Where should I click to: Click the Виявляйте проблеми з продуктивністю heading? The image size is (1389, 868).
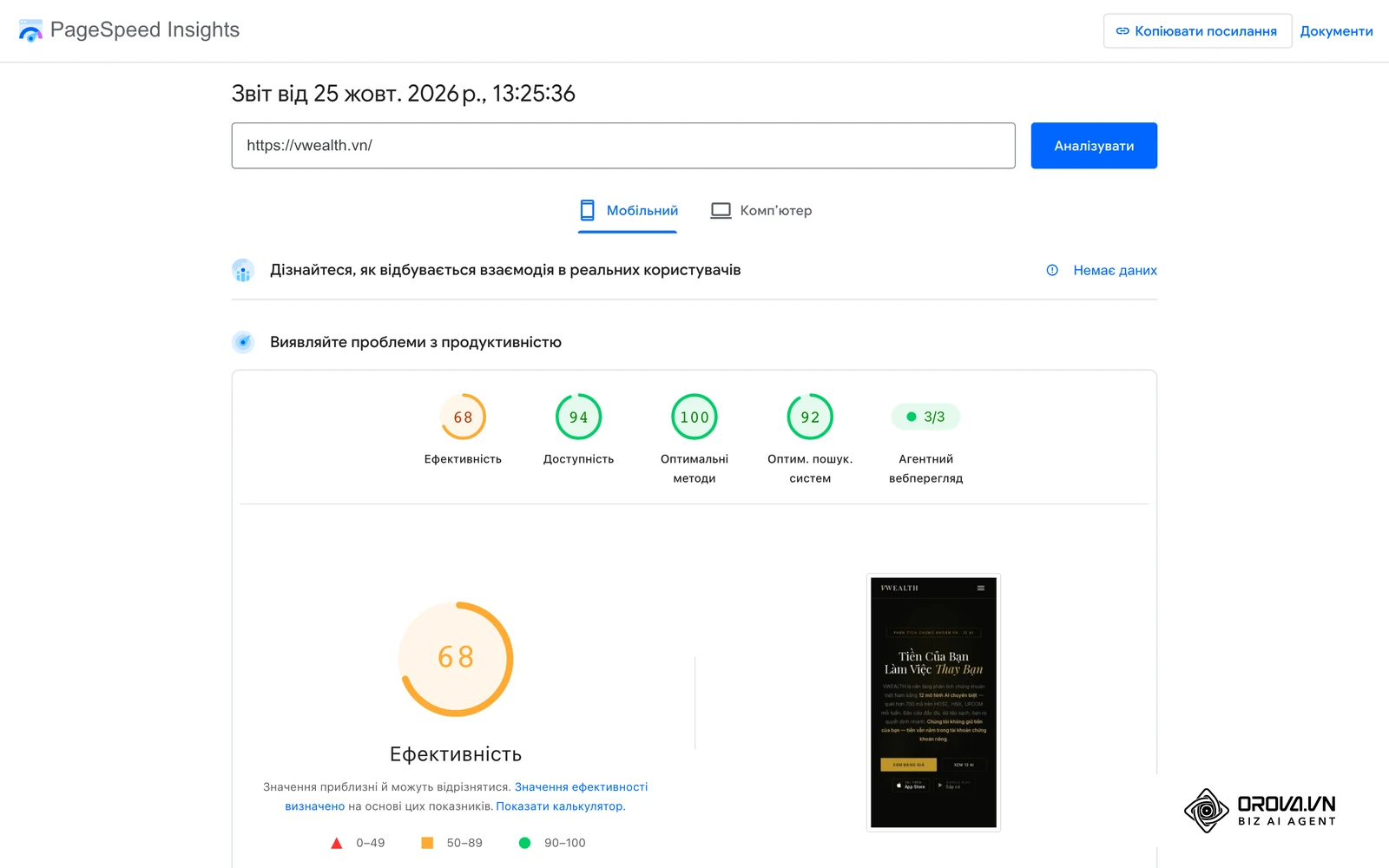point(416,342)
